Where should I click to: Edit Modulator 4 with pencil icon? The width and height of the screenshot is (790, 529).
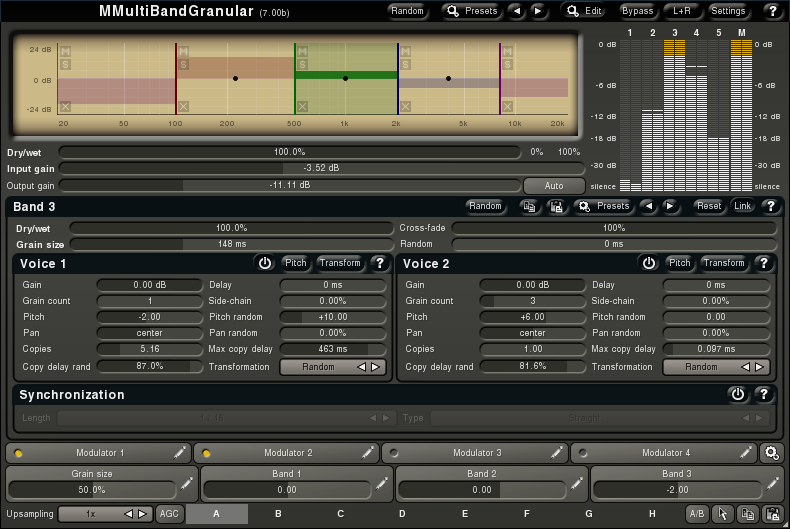pos(745,453)
